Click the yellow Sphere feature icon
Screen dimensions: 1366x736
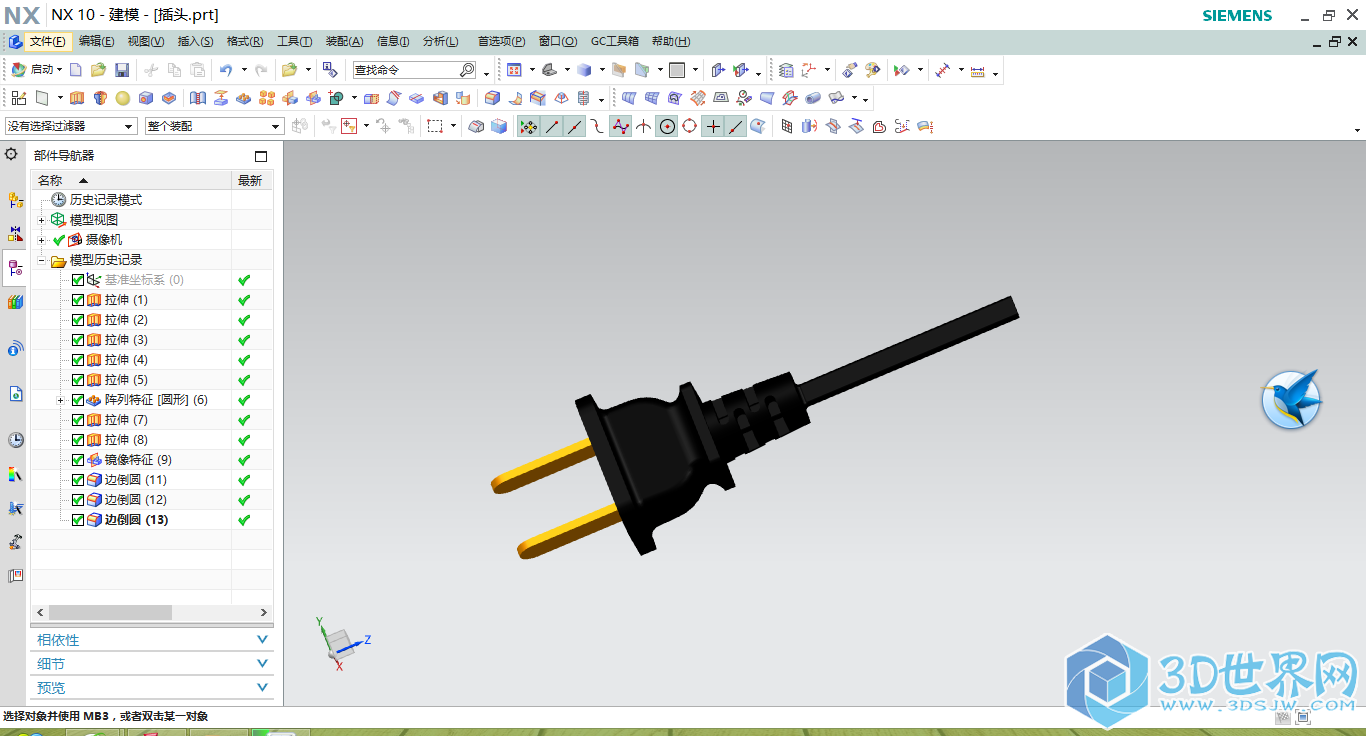(x=122, y=98)
